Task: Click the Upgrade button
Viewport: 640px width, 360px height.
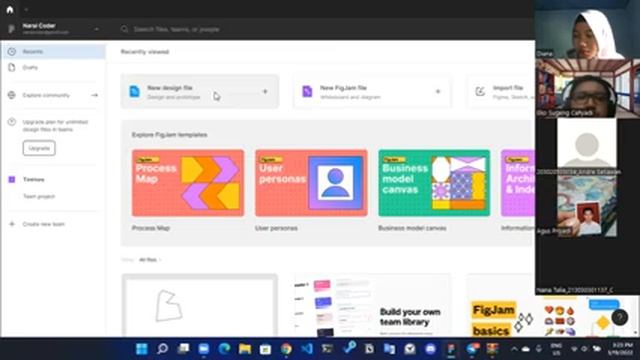Action: (x=39, y=148)
